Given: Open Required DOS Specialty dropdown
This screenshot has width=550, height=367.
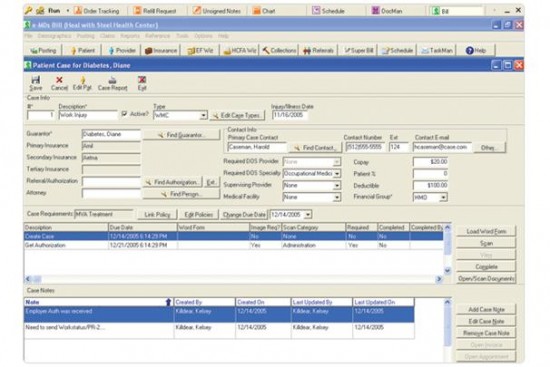Looking at the screenshot, I should coord(337,174).
